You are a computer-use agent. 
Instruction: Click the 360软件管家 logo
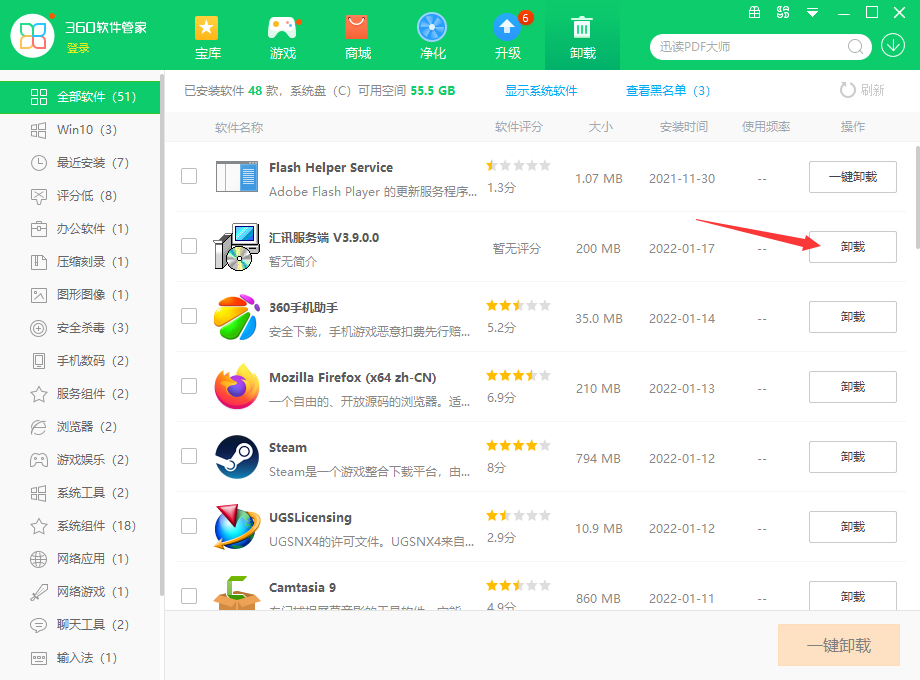coord(32,36)
